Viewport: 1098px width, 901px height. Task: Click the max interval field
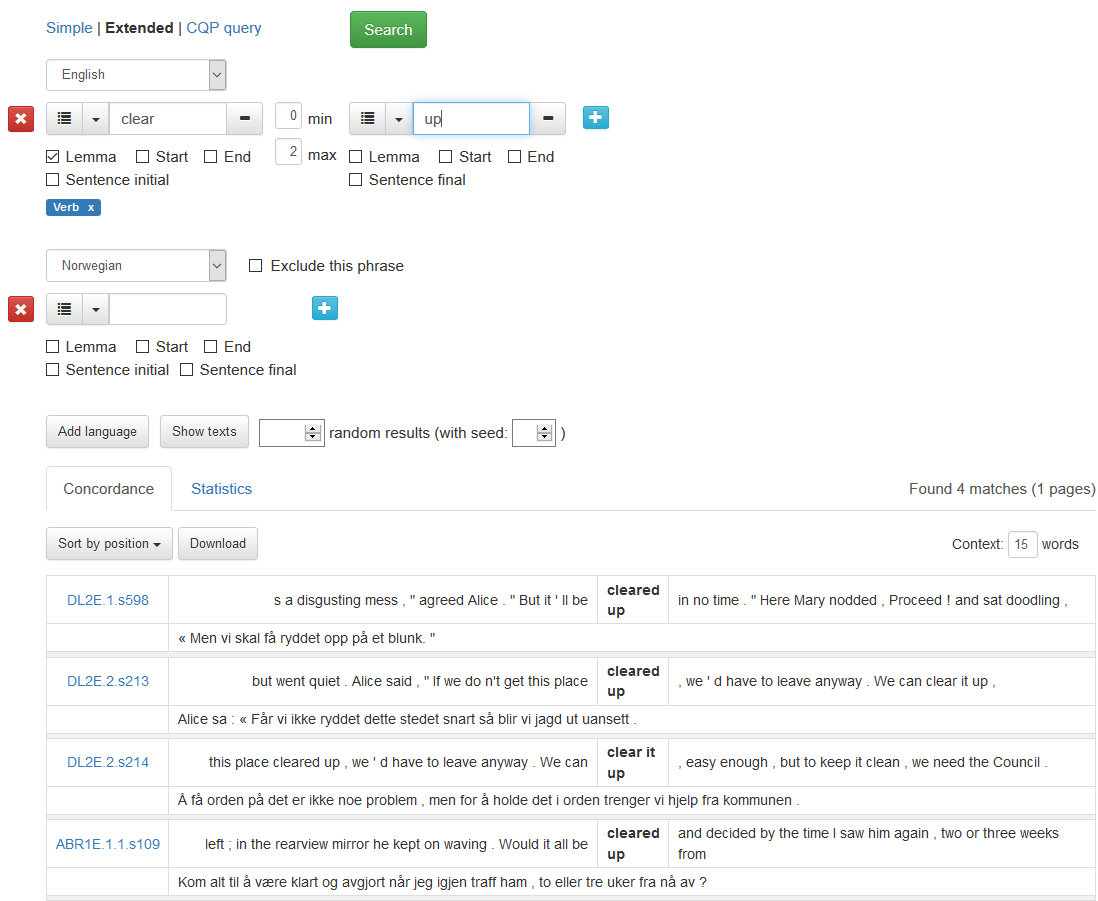289,152
